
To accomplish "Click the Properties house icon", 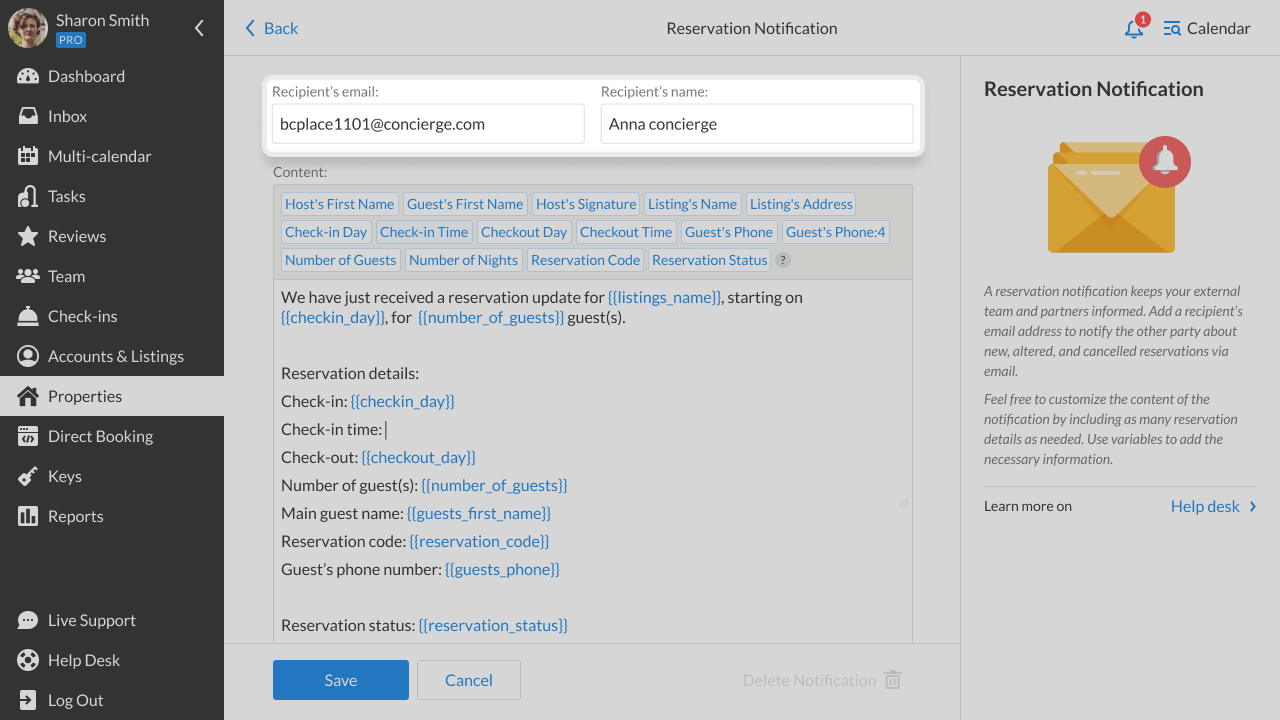I will (x=28, y=396).
